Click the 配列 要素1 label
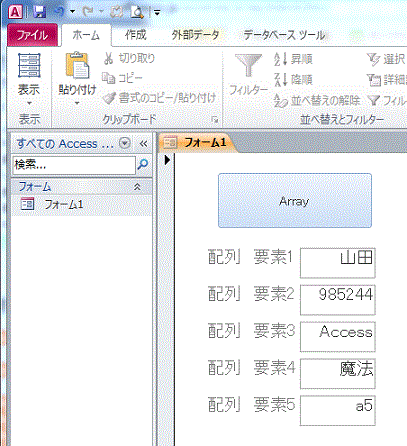 click(250, 258)
